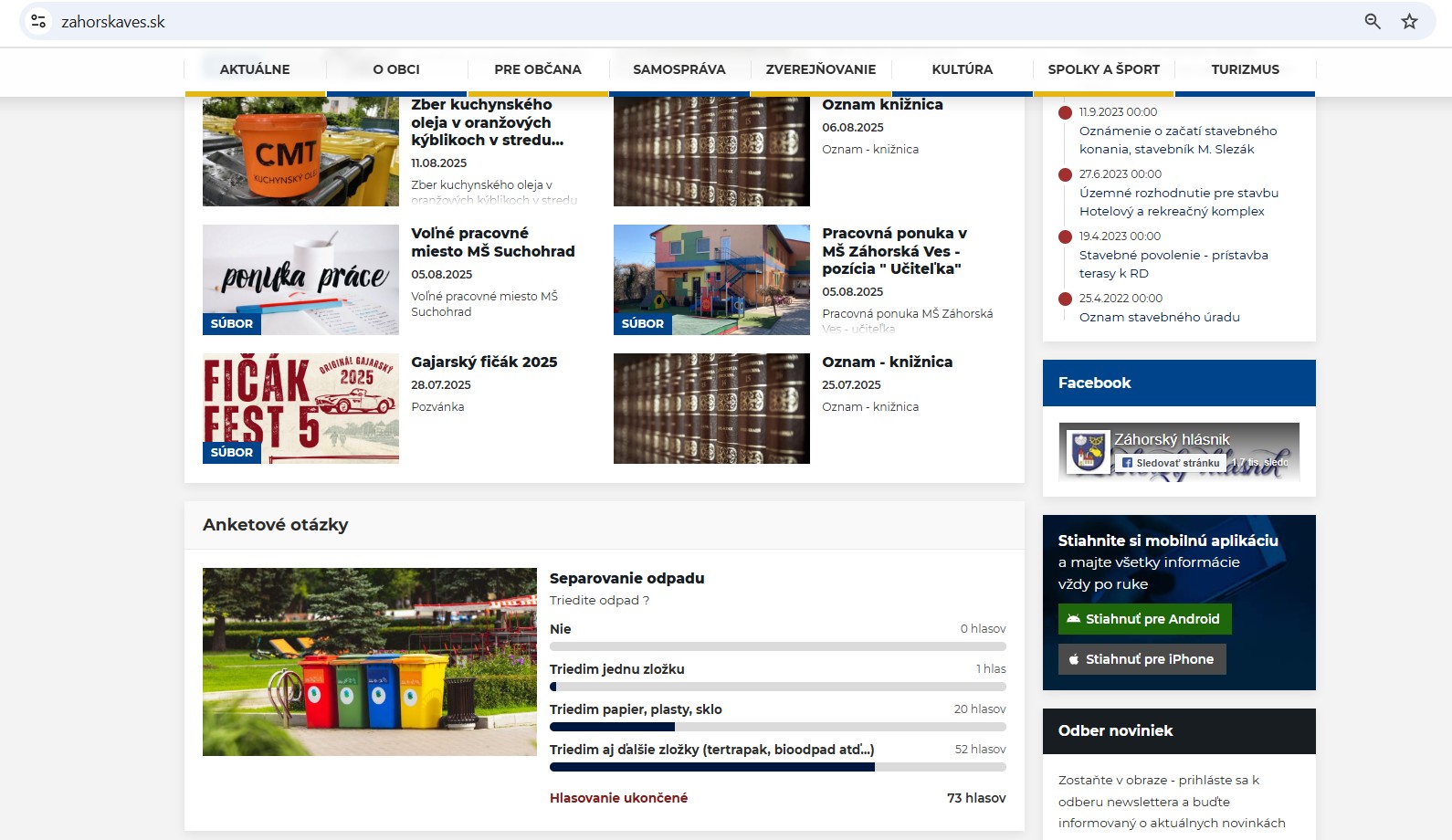Viewport: 1452px width, 840px height.
Task: Click the orange CMT bucket thumbnail
Action: (300, 152)
